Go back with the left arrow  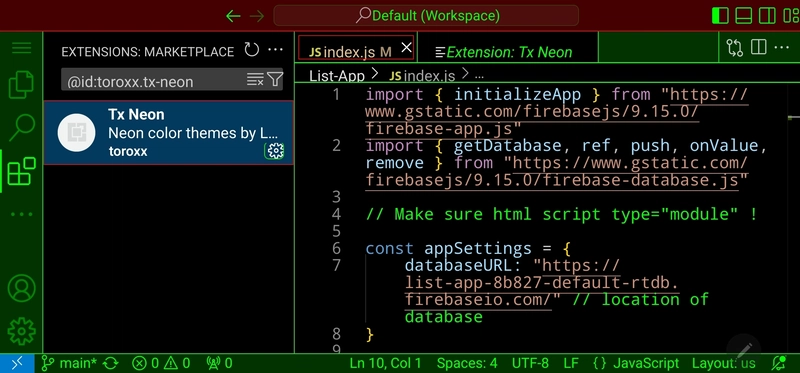233,16
